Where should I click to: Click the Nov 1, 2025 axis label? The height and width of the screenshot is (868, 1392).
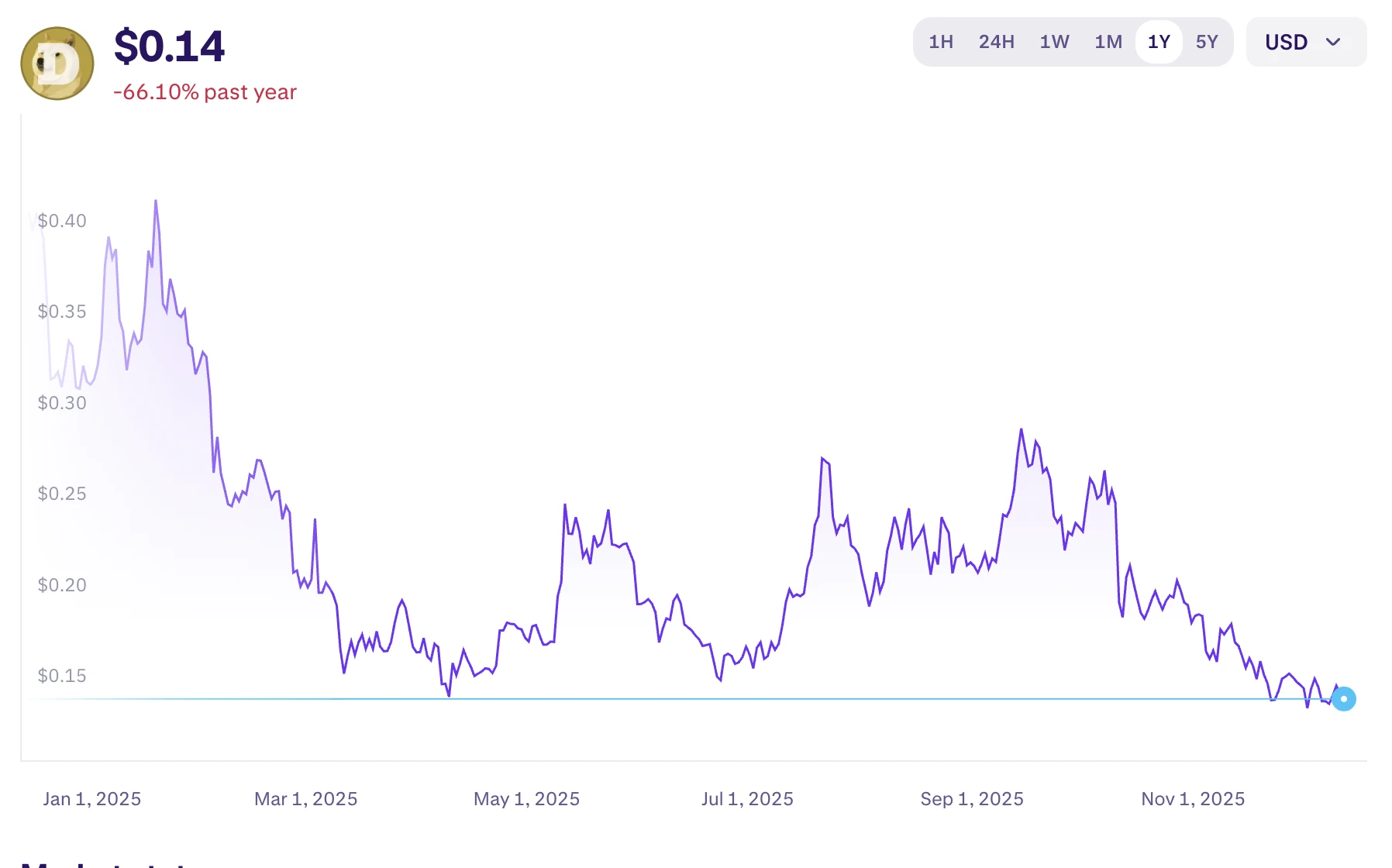(x=1192, y=799)
